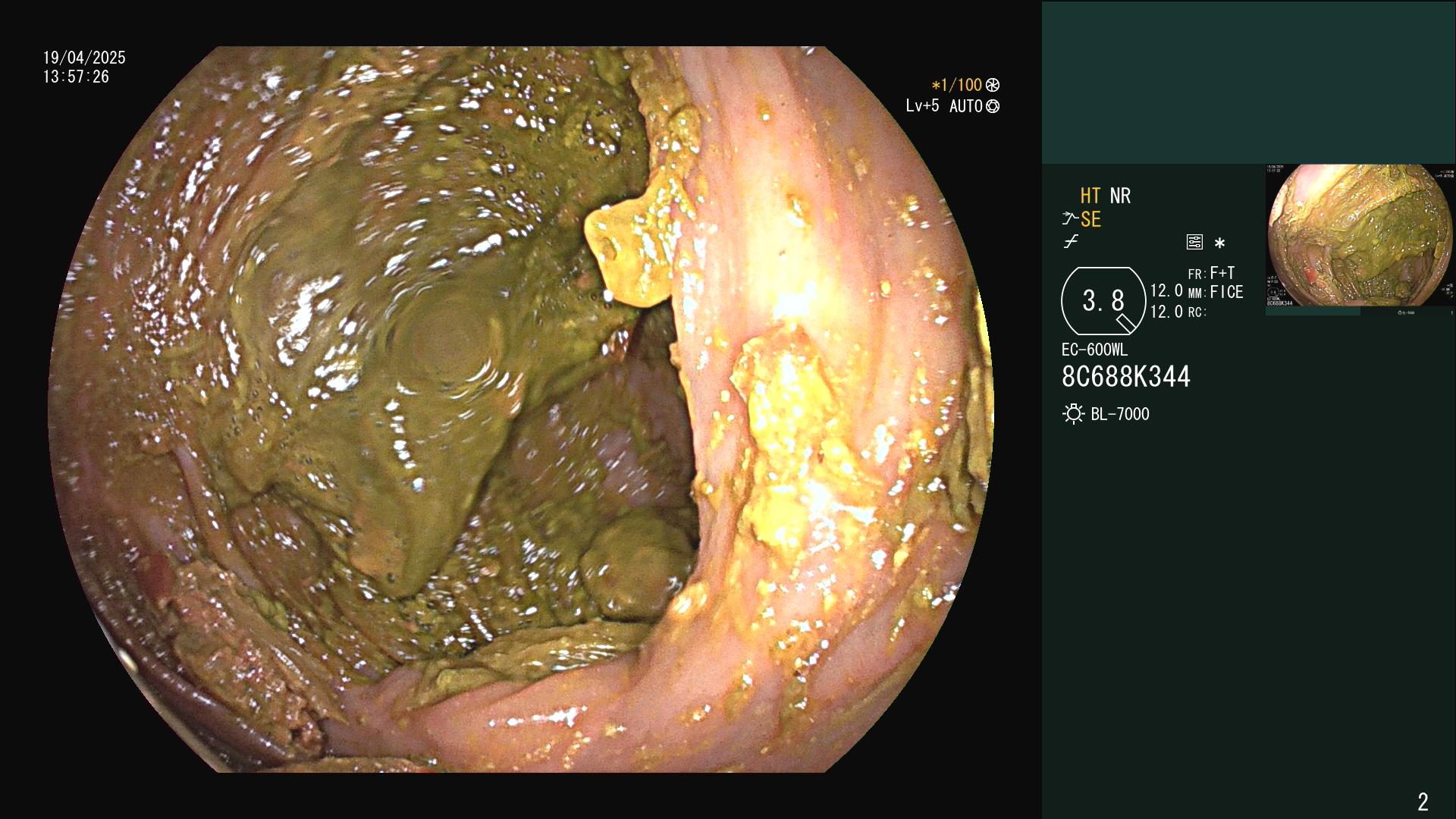The width and height of the screenshot is (1456, 819).
Task: Click the serial number 8C688K344
Action: 1126,377
